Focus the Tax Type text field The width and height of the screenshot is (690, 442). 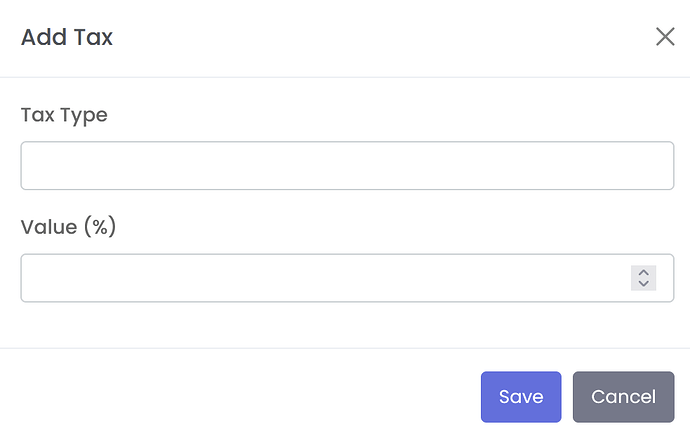coord(347,166)
